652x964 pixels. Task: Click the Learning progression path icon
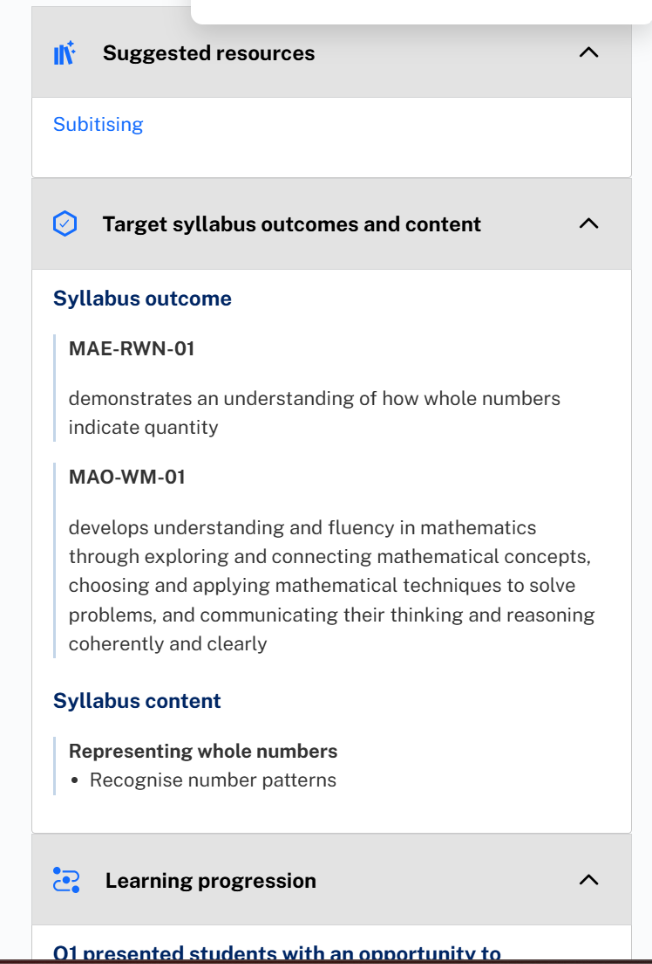tap(66, 880)
